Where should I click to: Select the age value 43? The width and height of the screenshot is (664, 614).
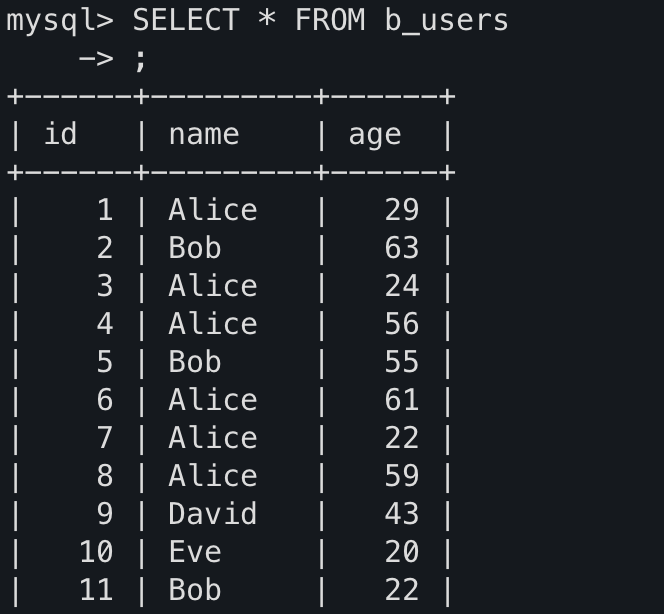[402, 514]
